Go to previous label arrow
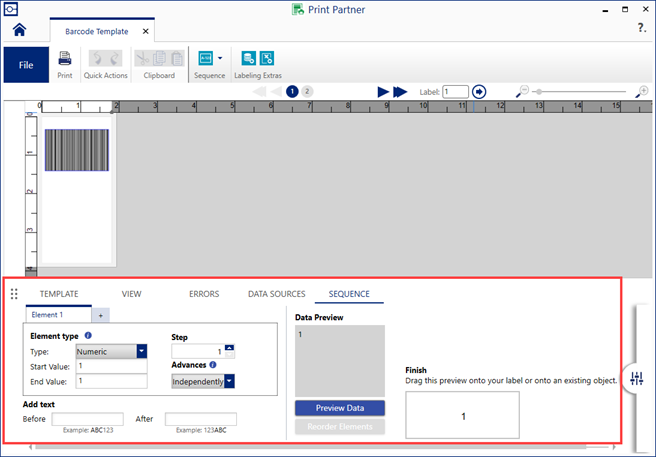This screenshot has height=457, width=656. 276,91
